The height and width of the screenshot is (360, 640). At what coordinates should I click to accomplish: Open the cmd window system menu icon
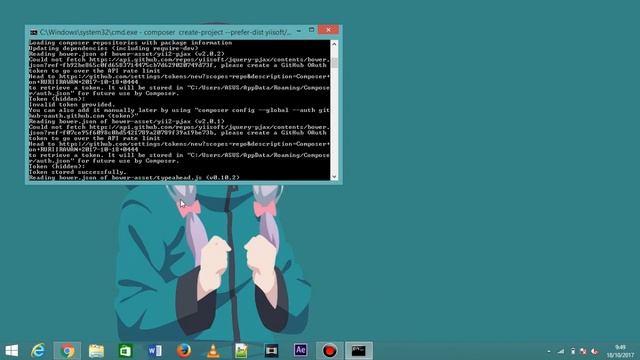pos(33,32)
